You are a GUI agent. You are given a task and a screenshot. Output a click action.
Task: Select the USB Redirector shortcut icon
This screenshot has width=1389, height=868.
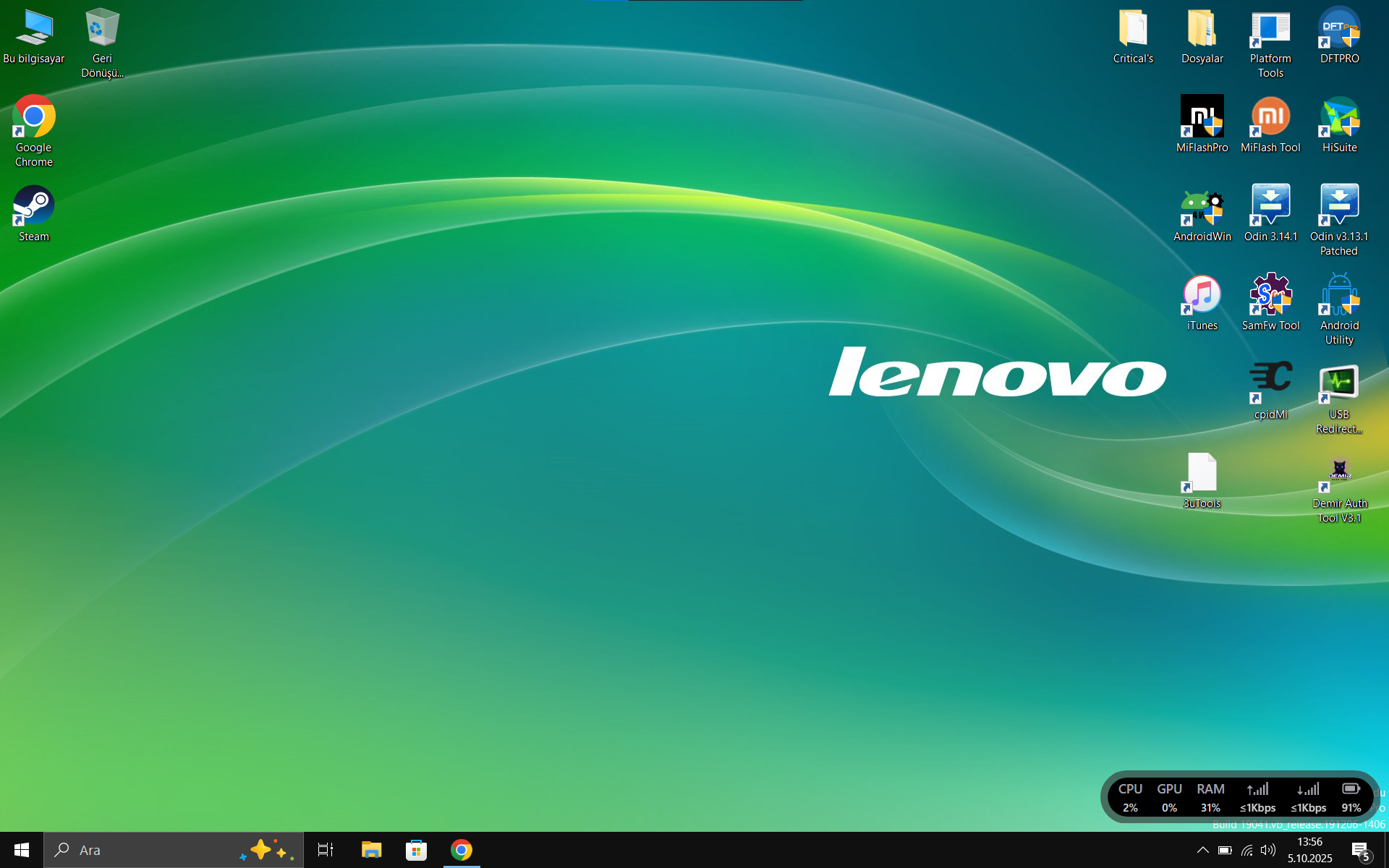(1339, 399)
